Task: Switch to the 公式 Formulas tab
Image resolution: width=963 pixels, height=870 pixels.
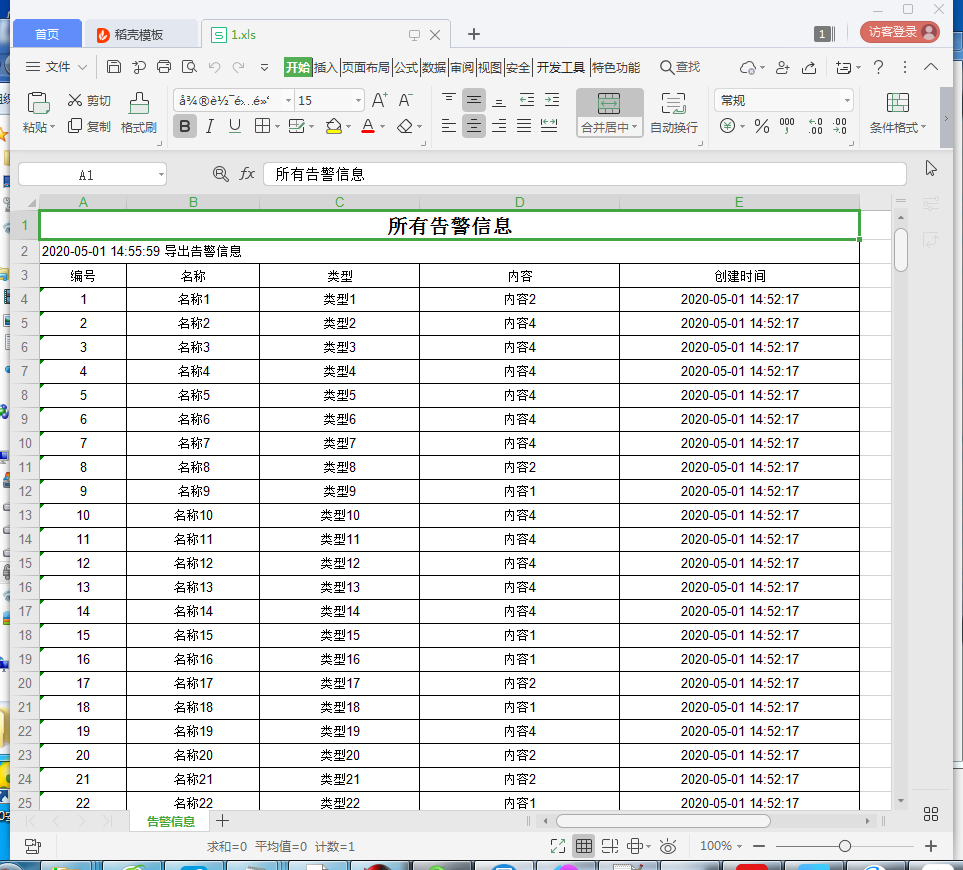Action: (406, 67)
